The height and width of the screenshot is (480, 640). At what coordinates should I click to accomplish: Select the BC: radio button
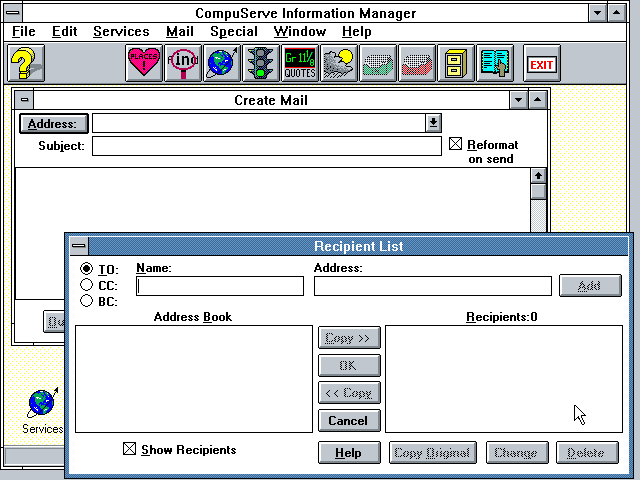coord(86,300)
